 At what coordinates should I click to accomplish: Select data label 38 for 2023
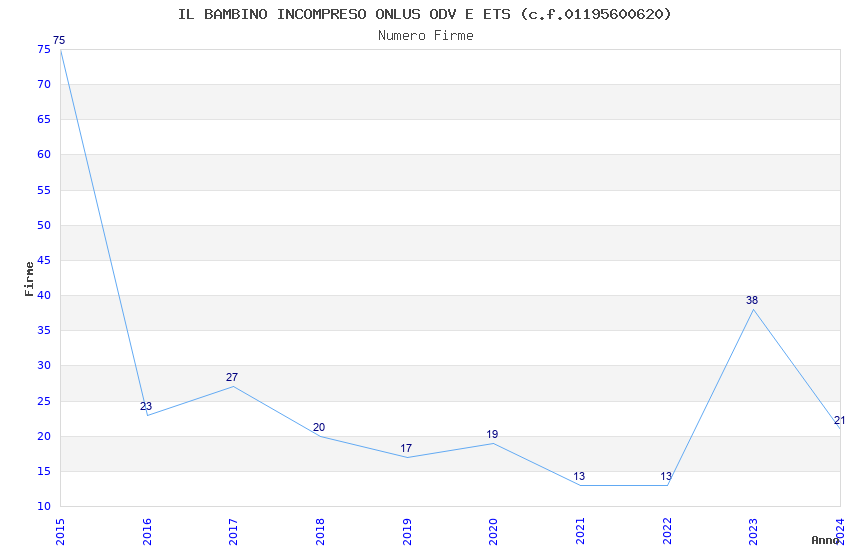(752, 300)
